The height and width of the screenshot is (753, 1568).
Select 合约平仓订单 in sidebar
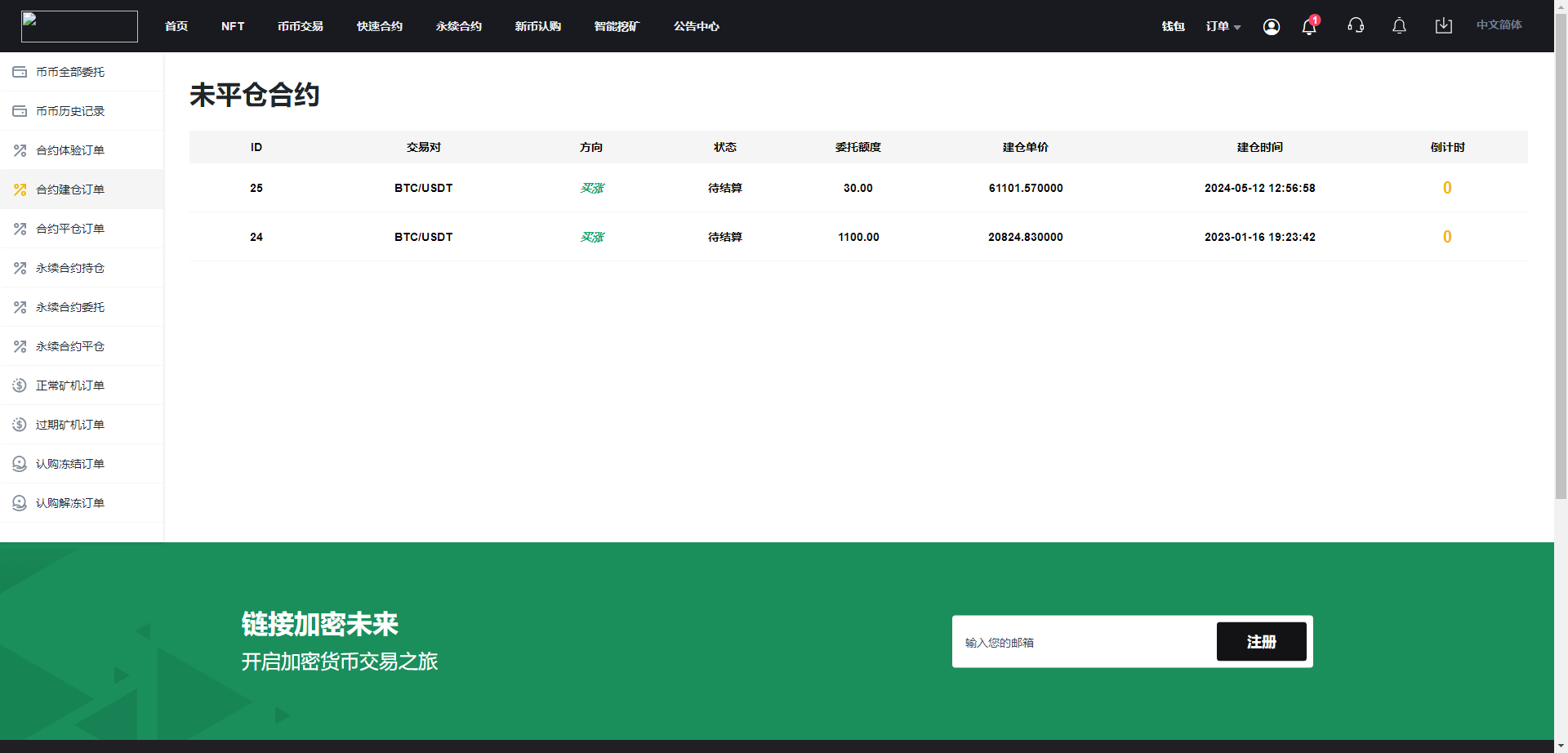pyautogui.click(x=70, y=229)
